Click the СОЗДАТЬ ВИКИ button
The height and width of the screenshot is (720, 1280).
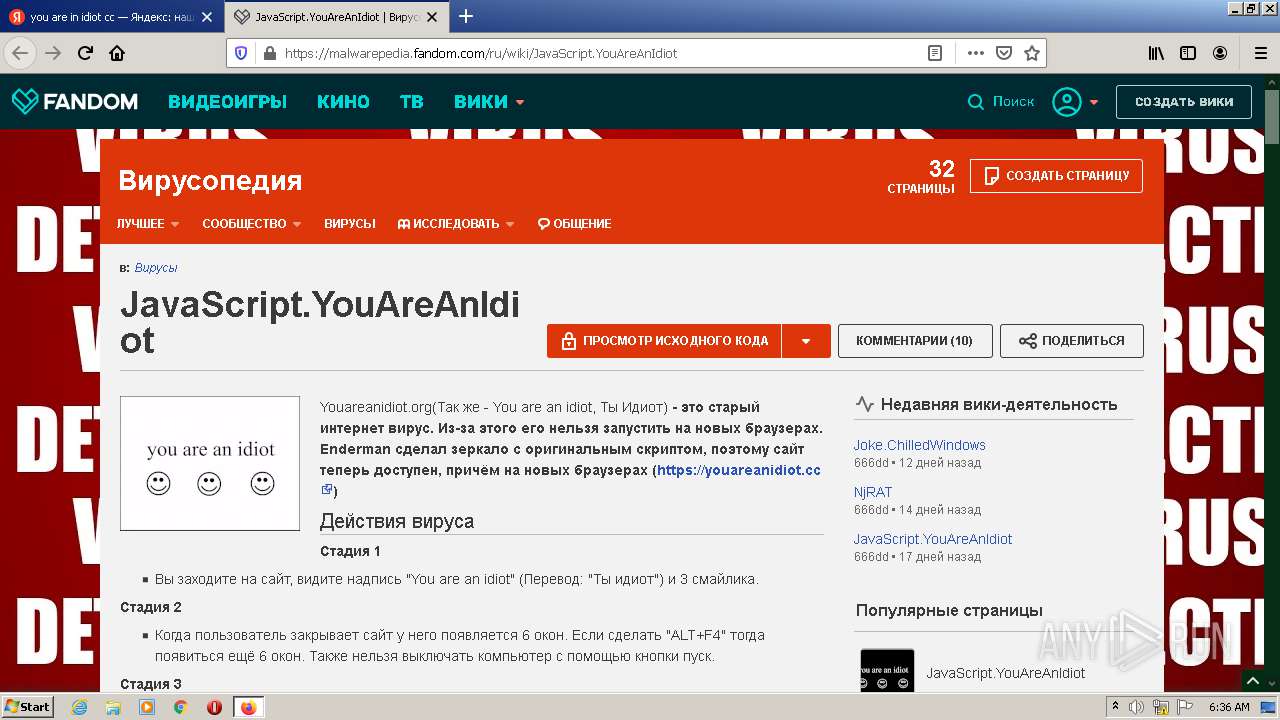pos(1184,101)
